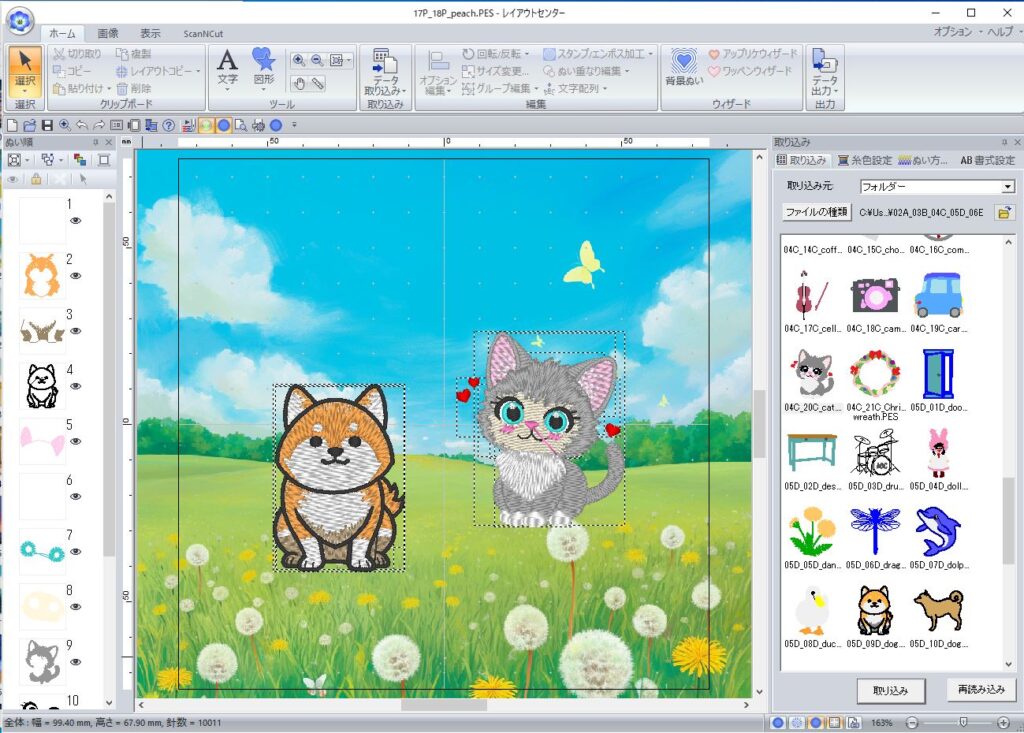Click the zoom slider handle in status bar
Screen dimensions: 1024x733
962,722
